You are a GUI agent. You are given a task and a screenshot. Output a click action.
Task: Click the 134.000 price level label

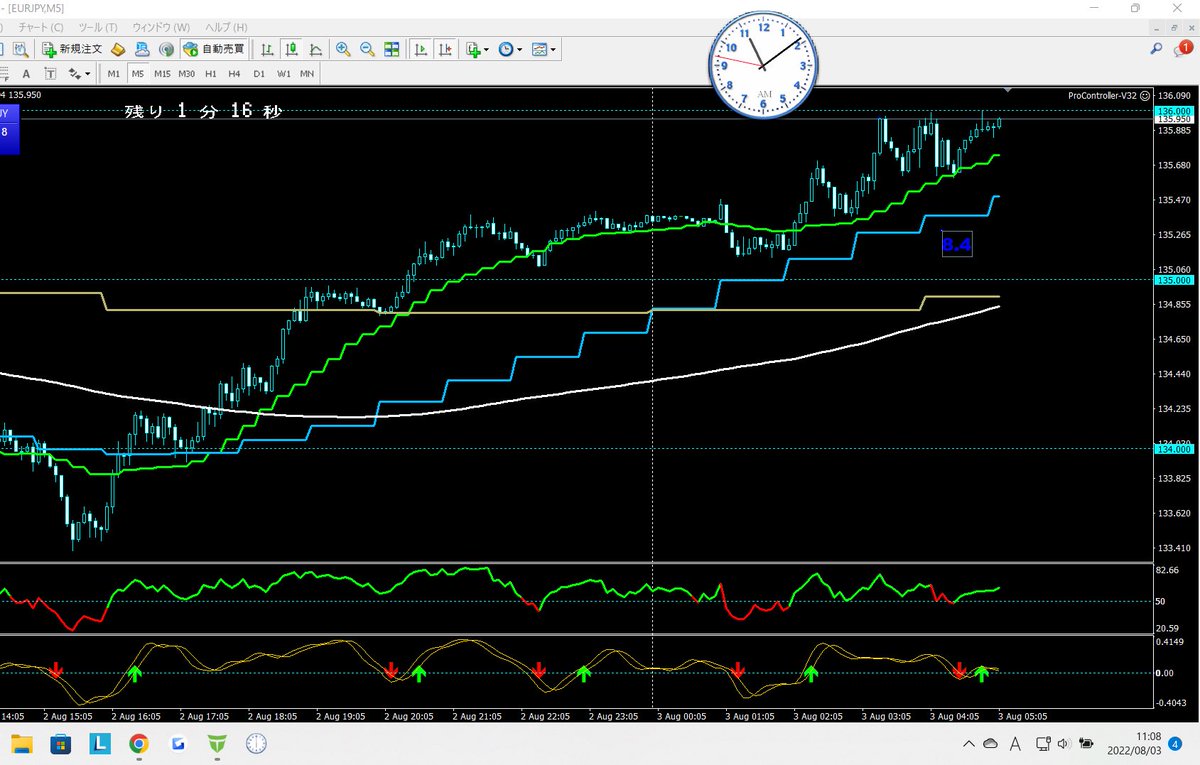1174,449
